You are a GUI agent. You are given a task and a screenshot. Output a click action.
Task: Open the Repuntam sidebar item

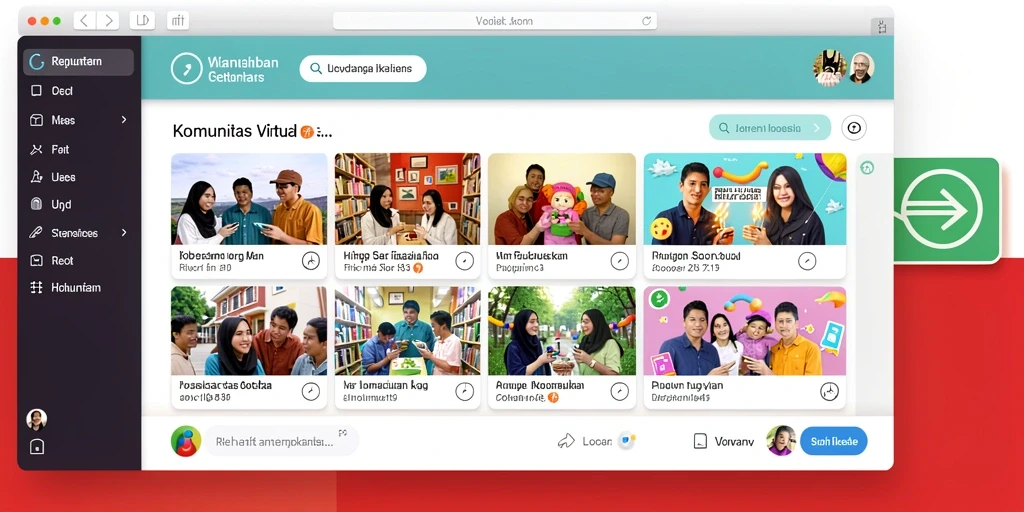tap(78, 62)
